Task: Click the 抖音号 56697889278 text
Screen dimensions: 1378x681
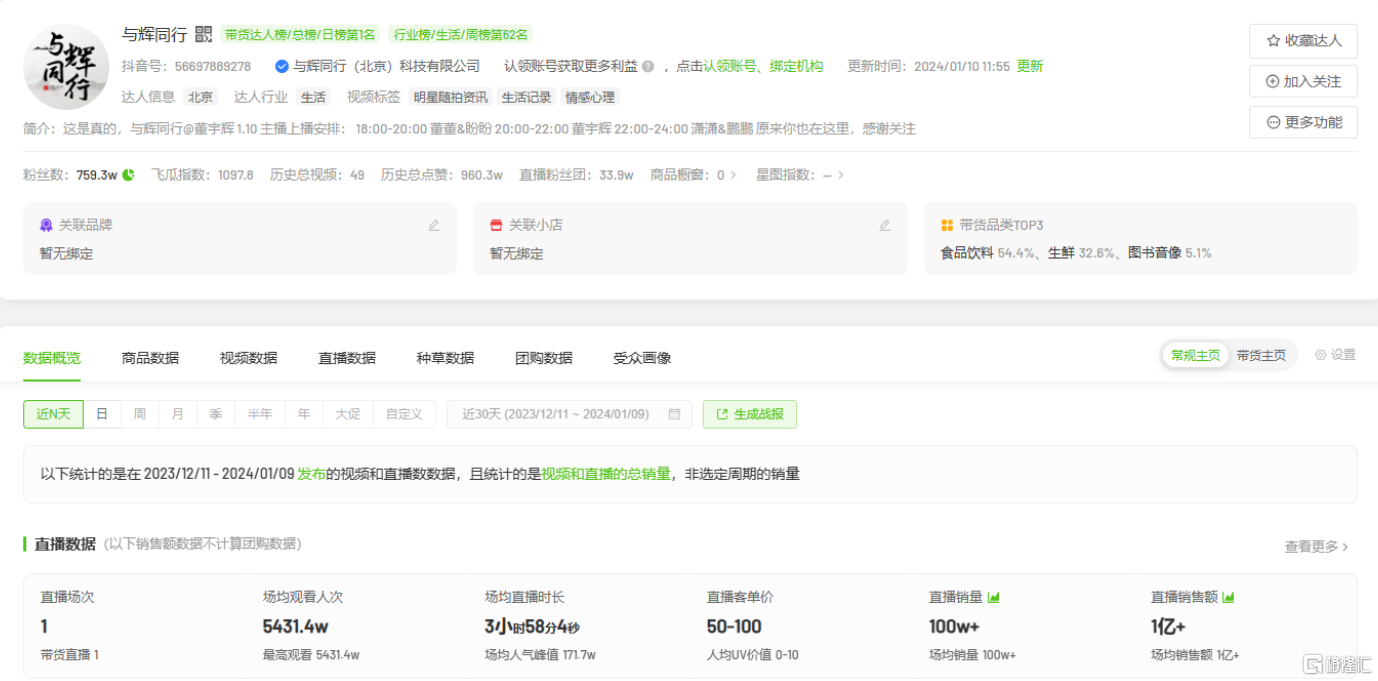Action: pyautogui.click(x=186, y=66)
